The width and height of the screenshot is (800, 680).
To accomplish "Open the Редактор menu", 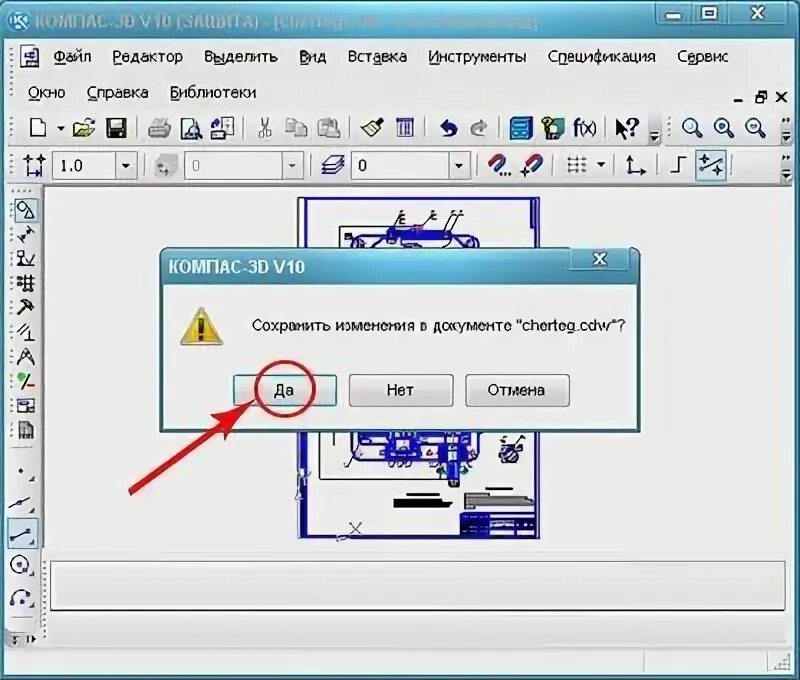I will tap(147, 57).
